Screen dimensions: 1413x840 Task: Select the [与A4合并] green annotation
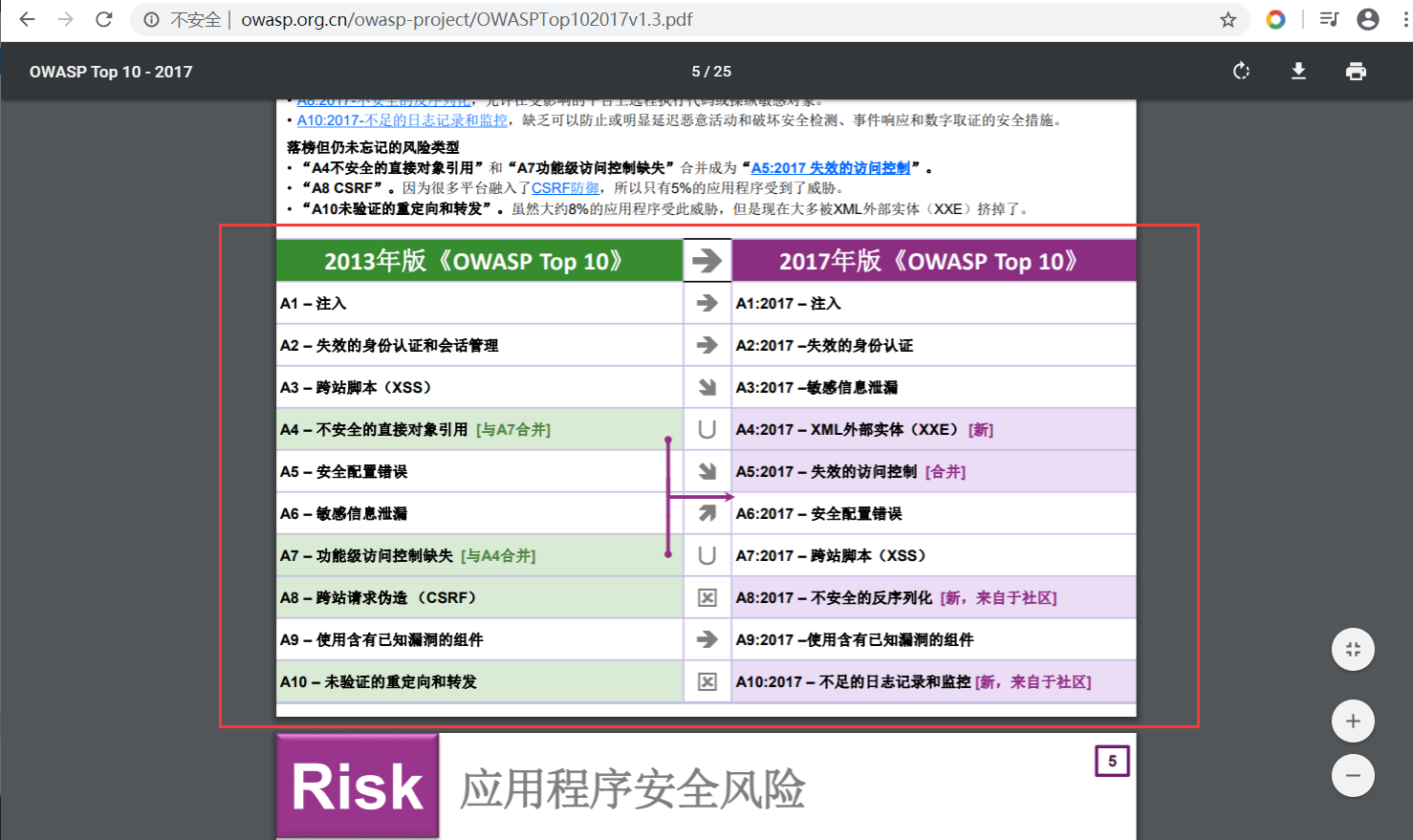pos(498,556)
